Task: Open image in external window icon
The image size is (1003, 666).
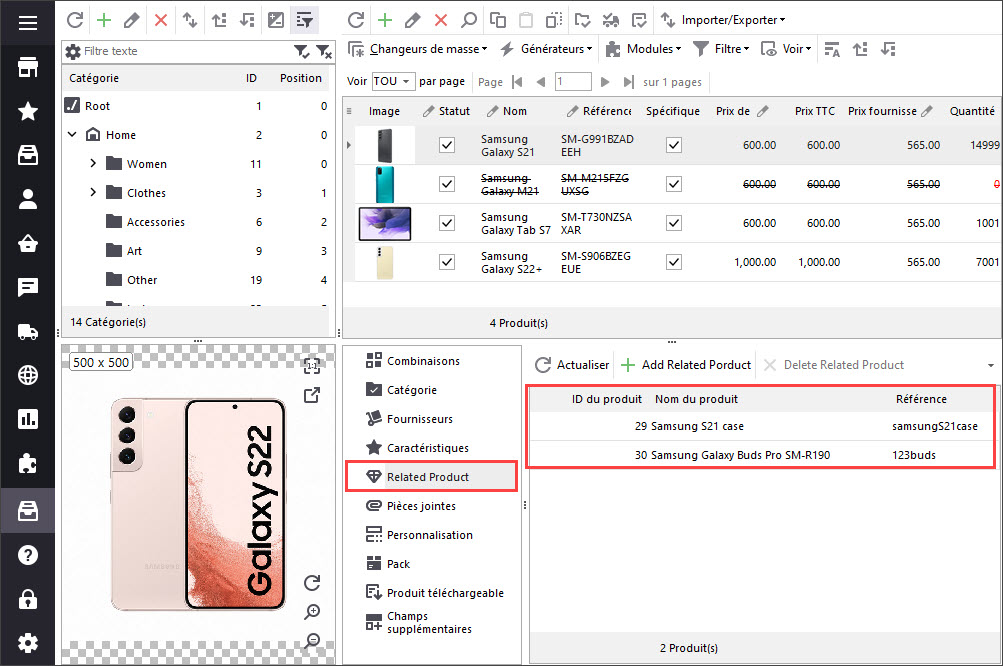Action: pyautogui.click(x=312, y=395)
